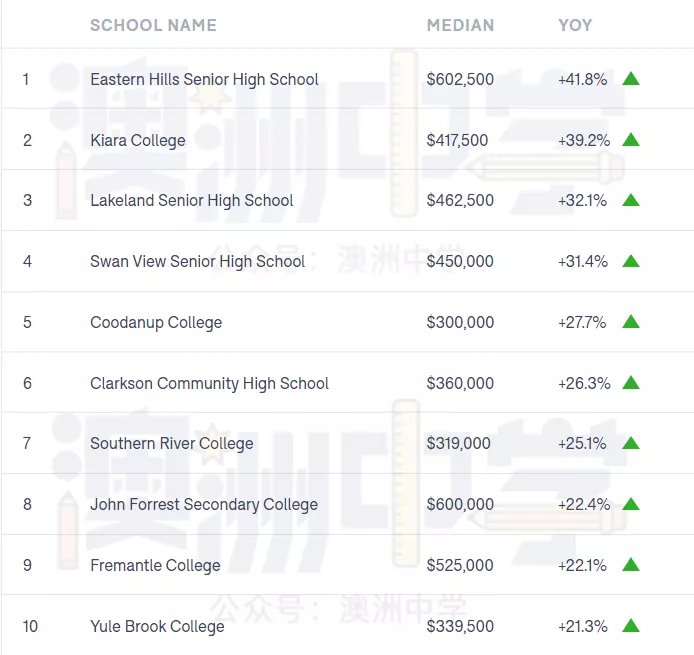This screenshot has width=694, height=655.
Task: Click the $300,000 median for Coodanup College
Action: pyautogui.click(x=460, y=322)
